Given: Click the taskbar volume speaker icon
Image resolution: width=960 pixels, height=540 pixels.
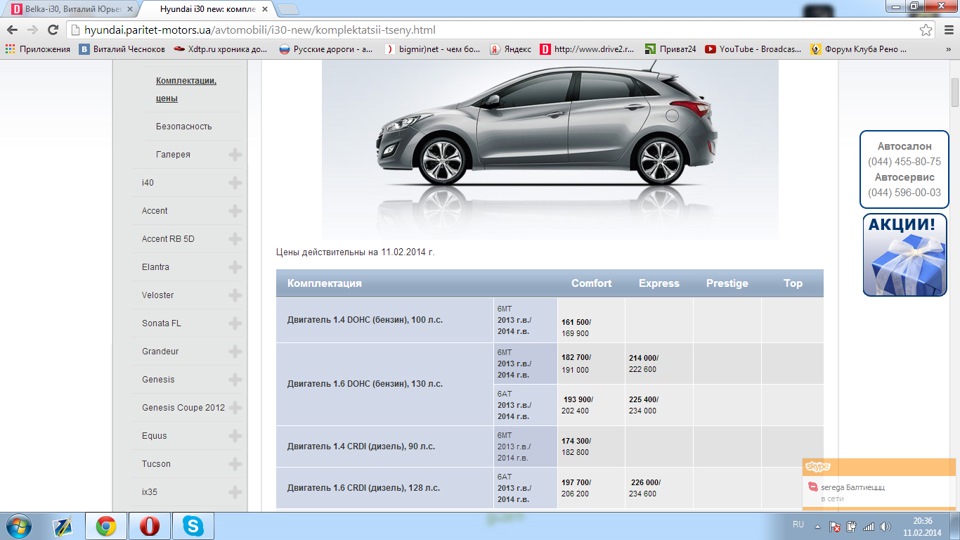Looking at the screenshot, I should tap(885, 527).
